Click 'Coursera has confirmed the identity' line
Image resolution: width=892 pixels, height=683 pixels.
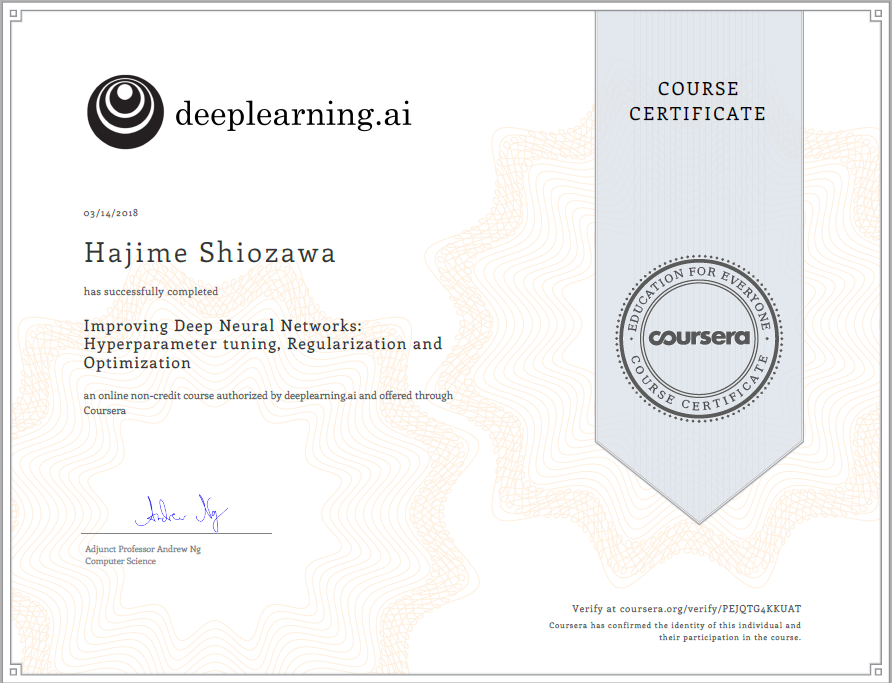click(675, 625)
